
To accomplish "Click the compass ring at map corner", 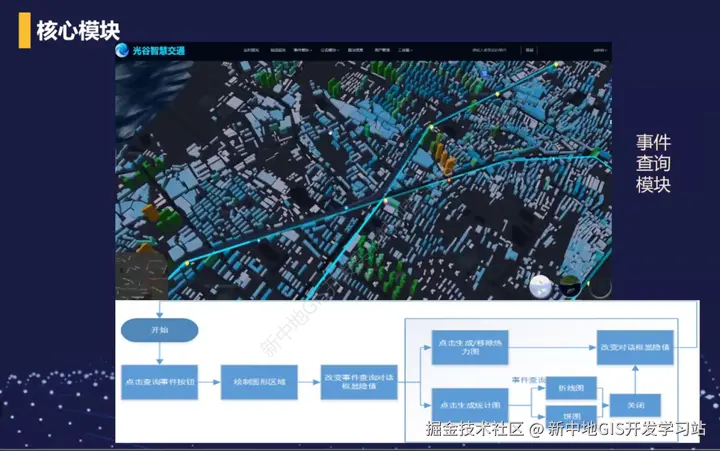I will pos(600,287).
